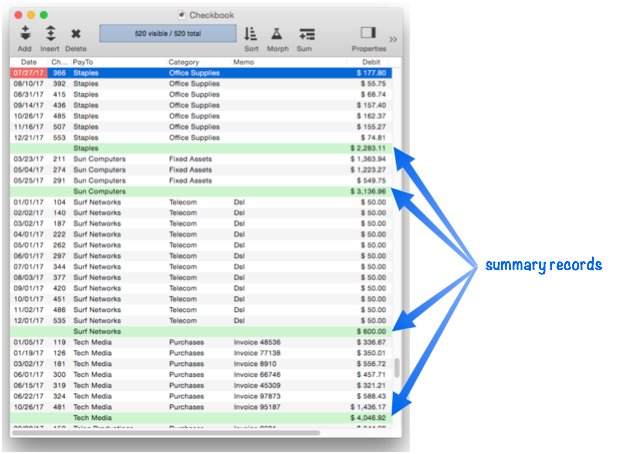Select the Tech Media summary total $ 4,046.92
Image resolution: width=622 pixels, height=454 pixels.
pyautogui.click(x=368, y=417)
